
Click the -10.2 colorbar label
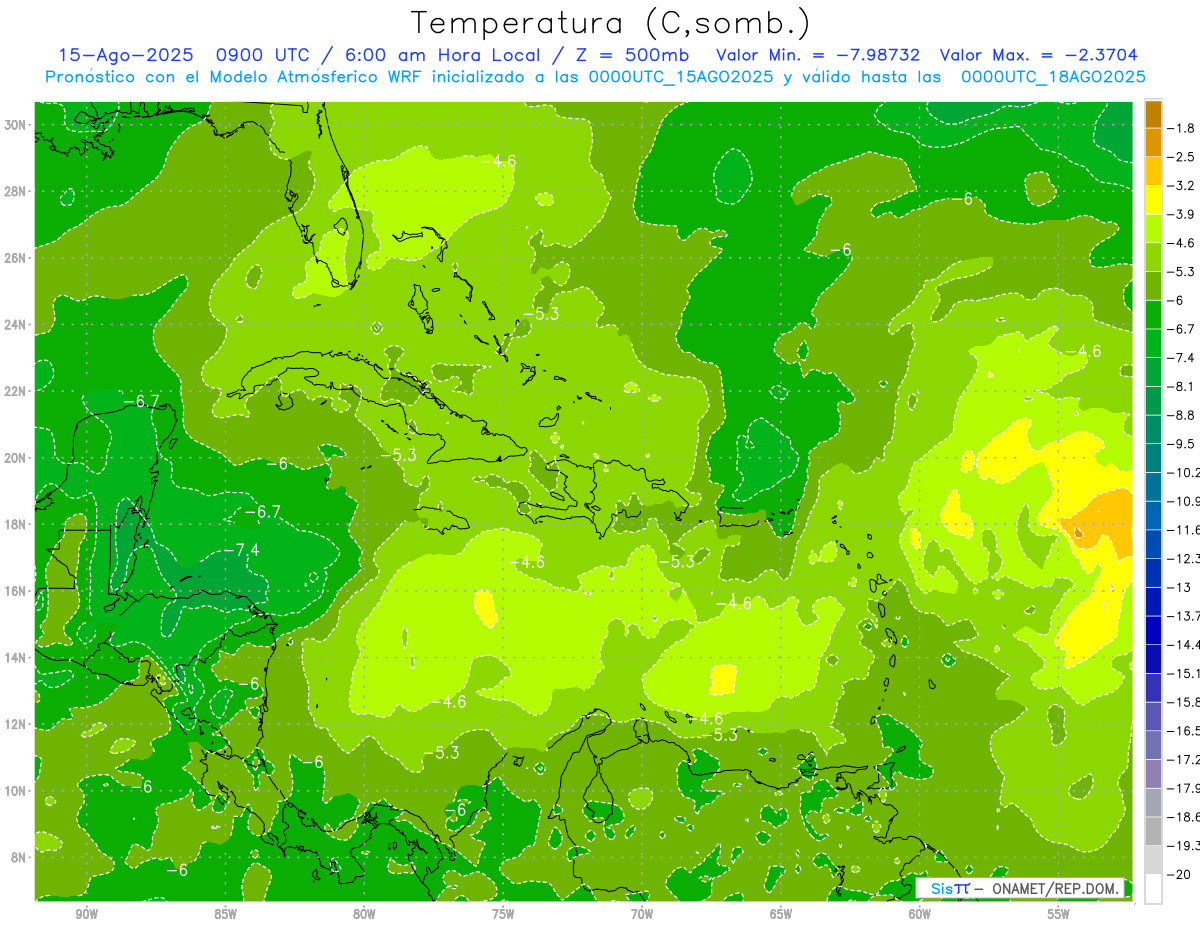point(1185,472)
